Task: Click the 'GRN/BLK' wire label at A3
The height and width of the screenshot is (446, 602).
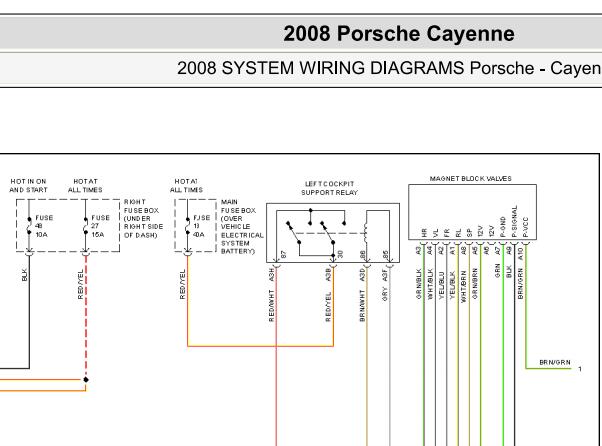Action: coord(418,284)
